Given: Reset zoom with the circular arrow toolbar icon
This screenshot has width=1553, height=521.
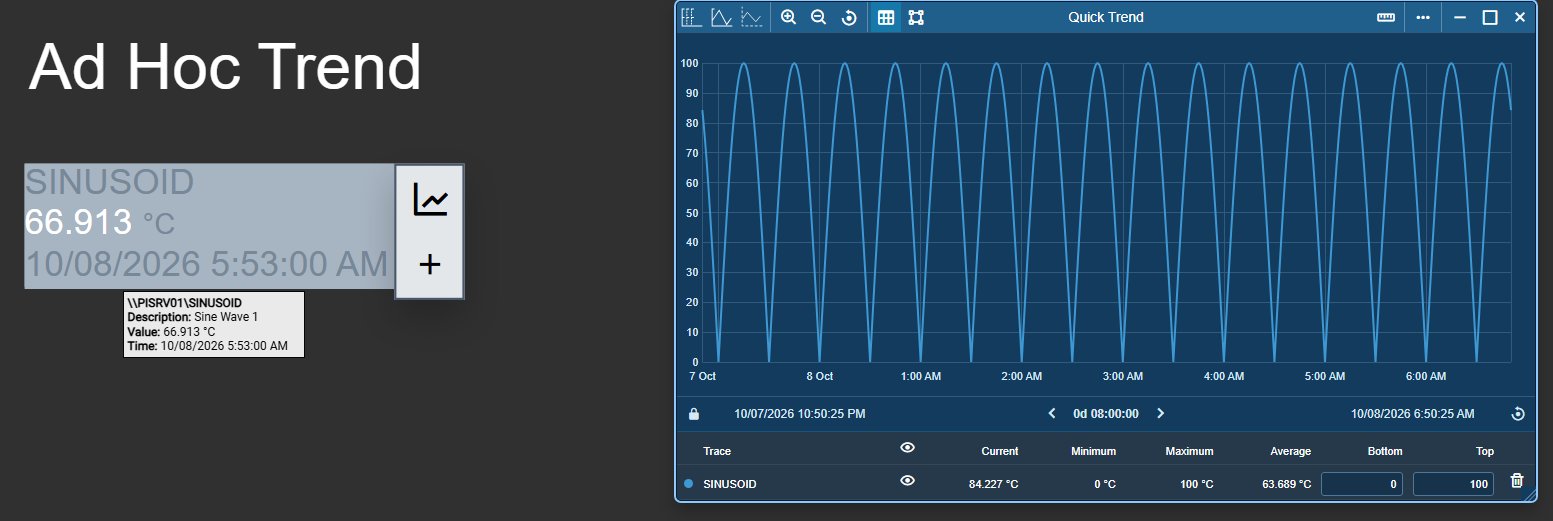Looking at the screenshot, I should pyautogui.click(x=848, y=17).
